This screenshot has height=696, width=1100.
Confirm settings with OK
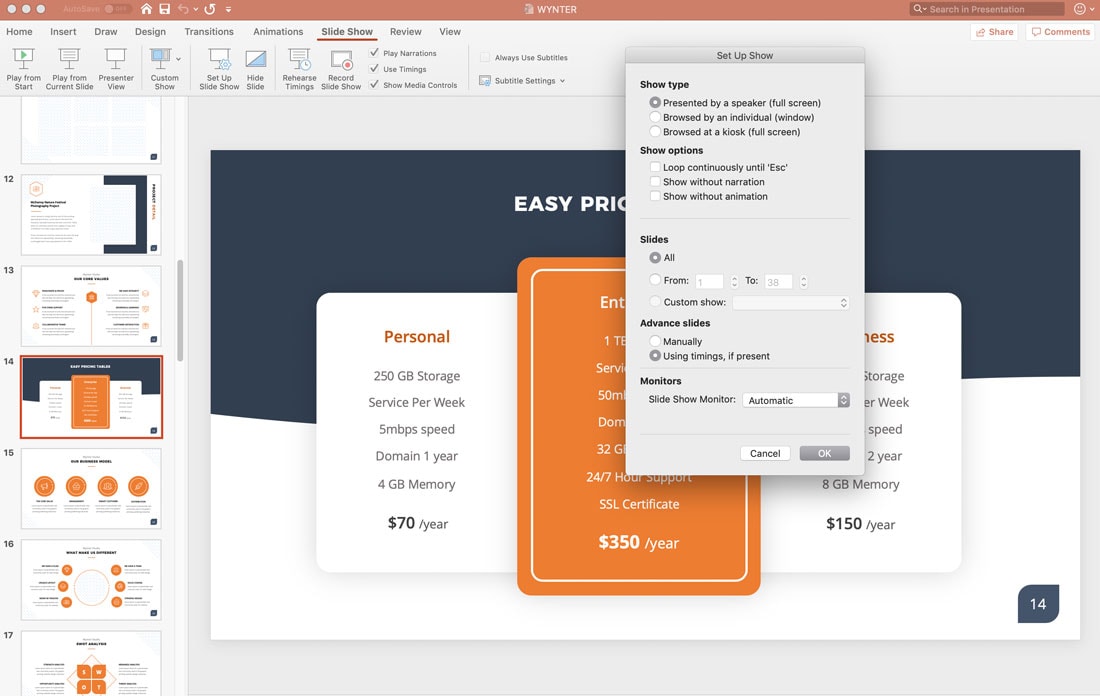click(824, 452)
